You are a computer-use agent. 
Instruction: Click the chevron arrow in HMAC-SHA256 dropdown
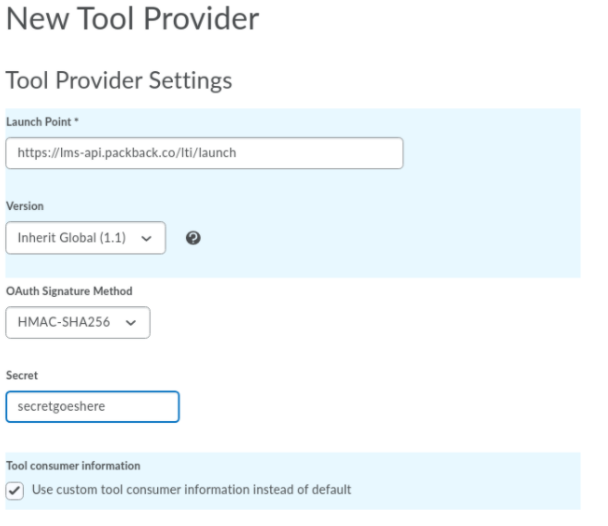(131, 322)
